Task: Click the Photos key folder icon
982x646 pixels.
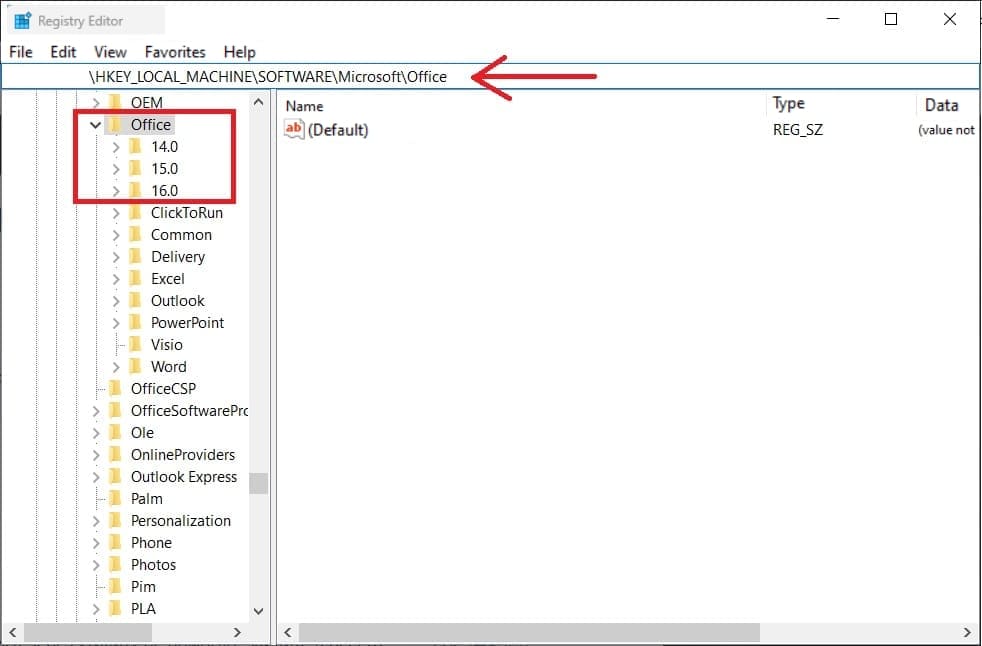Action: click(x=115, y=565)
